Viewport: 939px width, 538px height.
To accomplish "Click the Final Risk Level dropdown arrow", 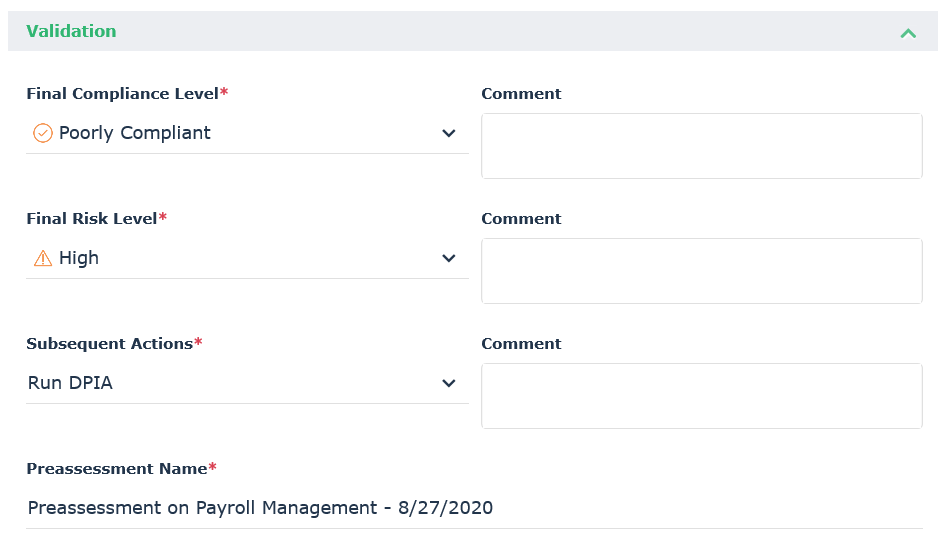I will pos(449,258).
